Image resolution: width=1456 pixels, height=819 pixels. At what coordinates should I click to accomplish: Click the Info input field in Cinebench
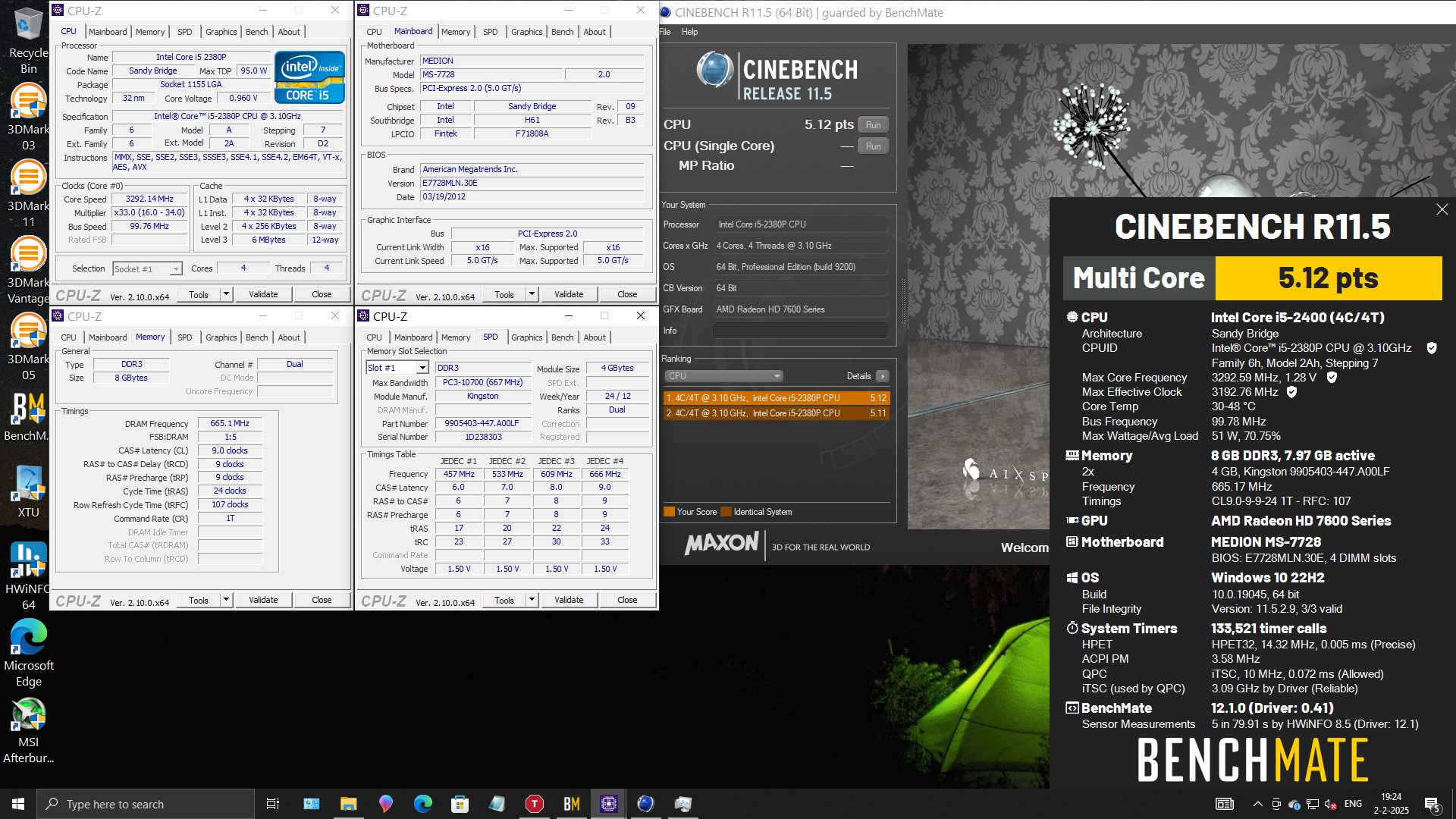point(800,331)
